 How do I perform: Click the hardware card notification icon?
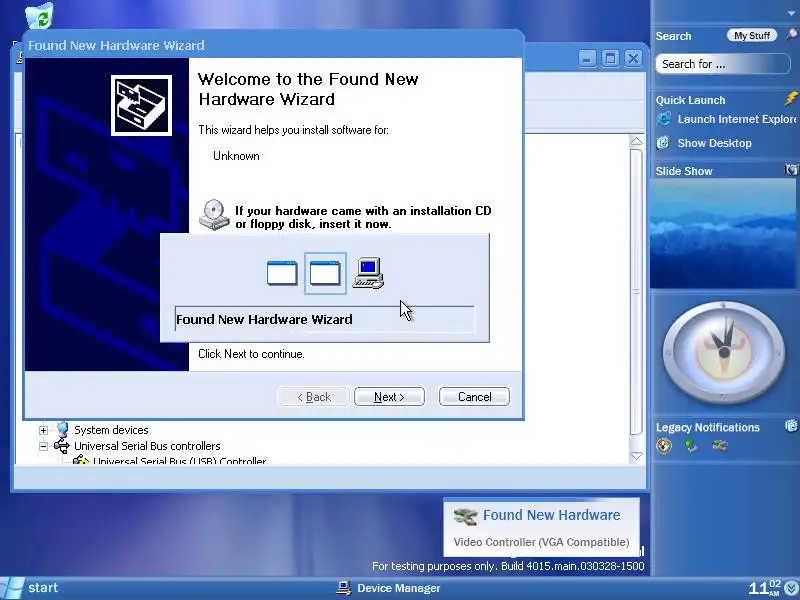click(719, 446)
